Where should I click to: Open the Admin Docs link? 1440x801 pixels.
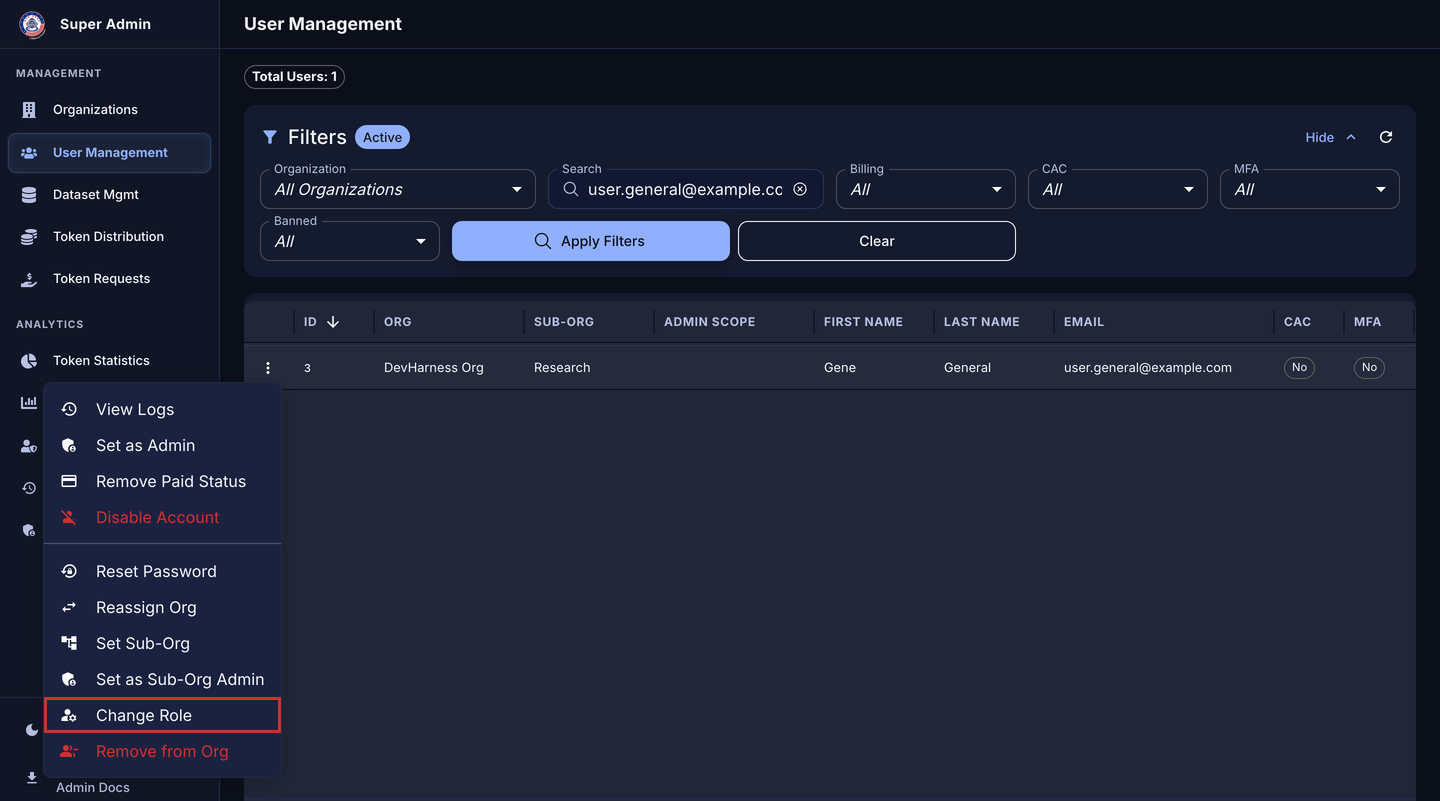coord(93,788)
